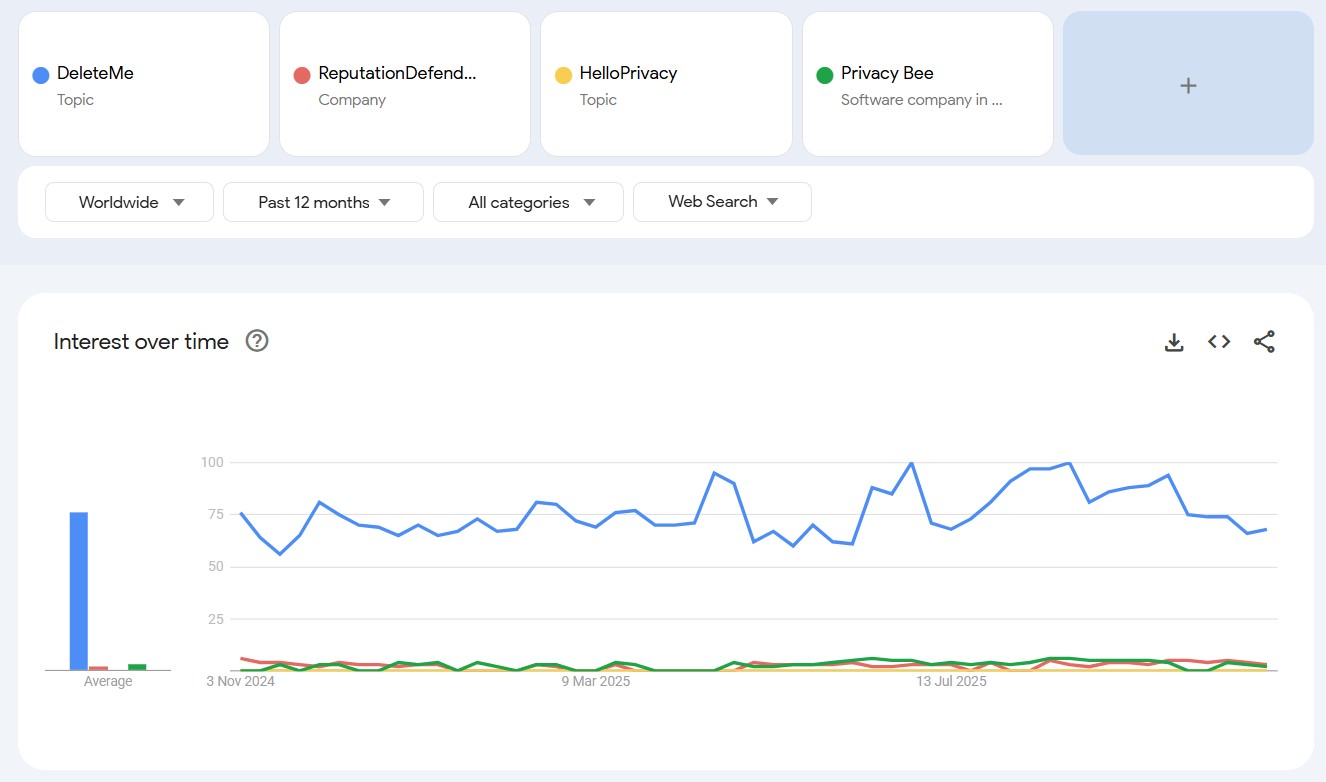Open the Worldwide region dropdown

pyautogui.click(x=128, y=201)
